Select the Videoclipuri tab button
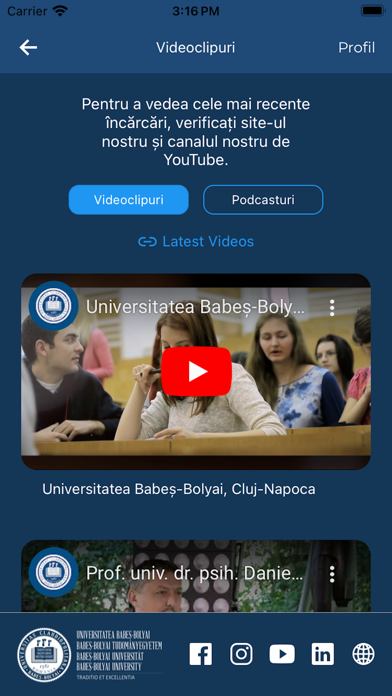This screenshot has height=696, width=392. (129, 200)
